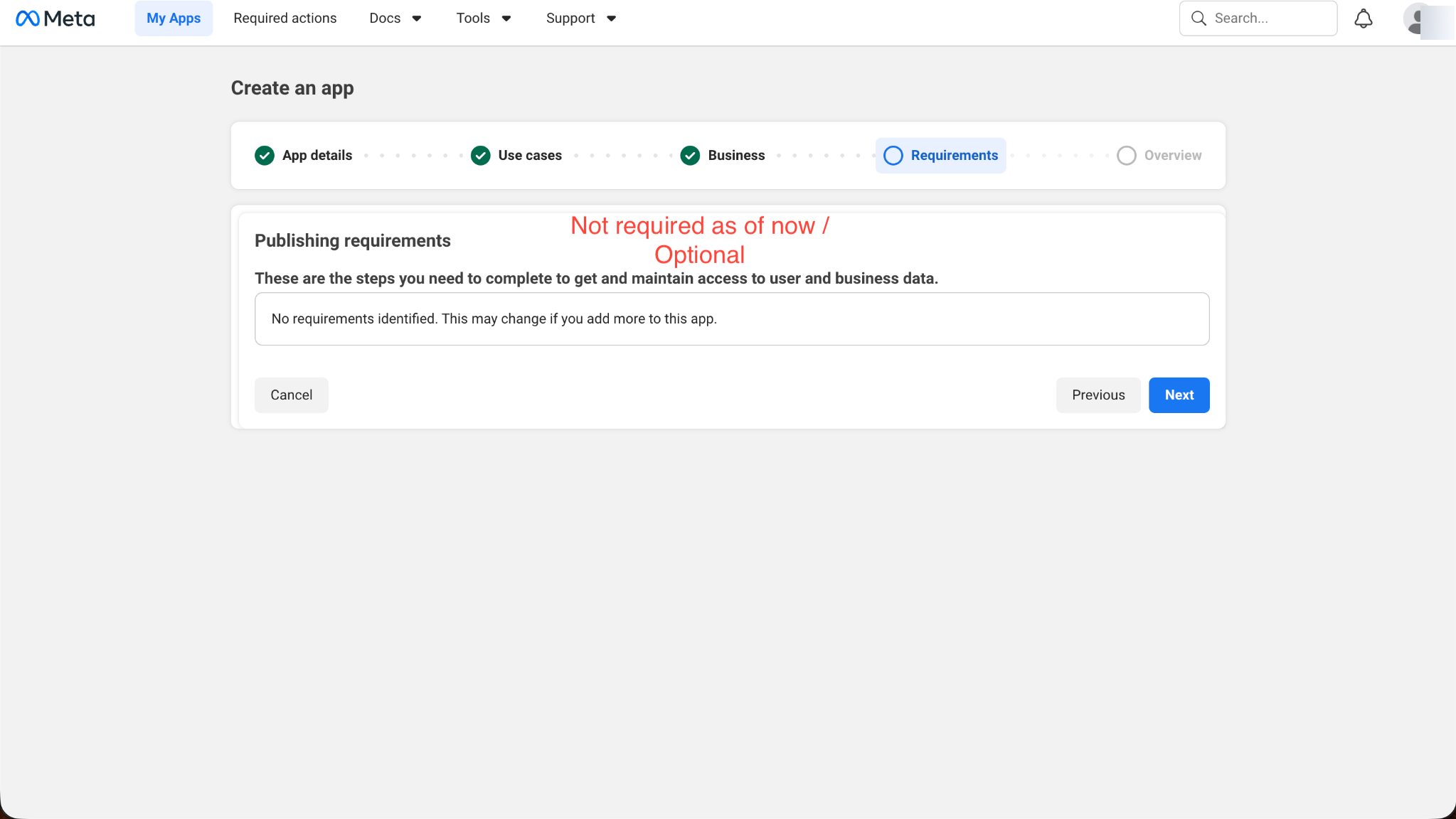
Task: Select the Overview step label
Action: pyautogui.click(x=1173, y=156)
